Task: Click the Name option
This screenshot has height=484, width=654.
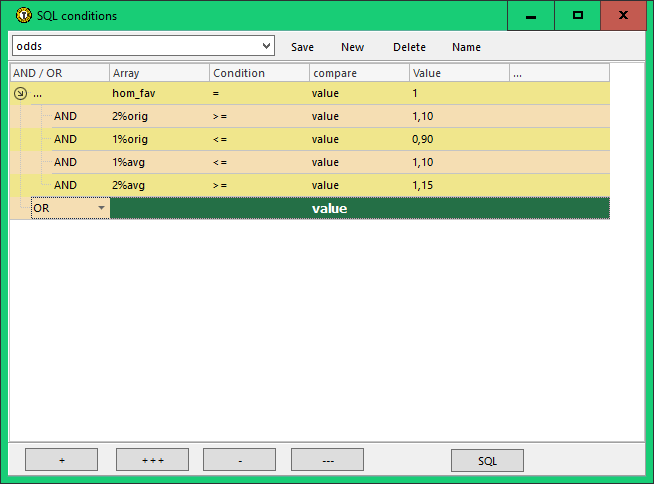Action: click(x=466, y=47)
